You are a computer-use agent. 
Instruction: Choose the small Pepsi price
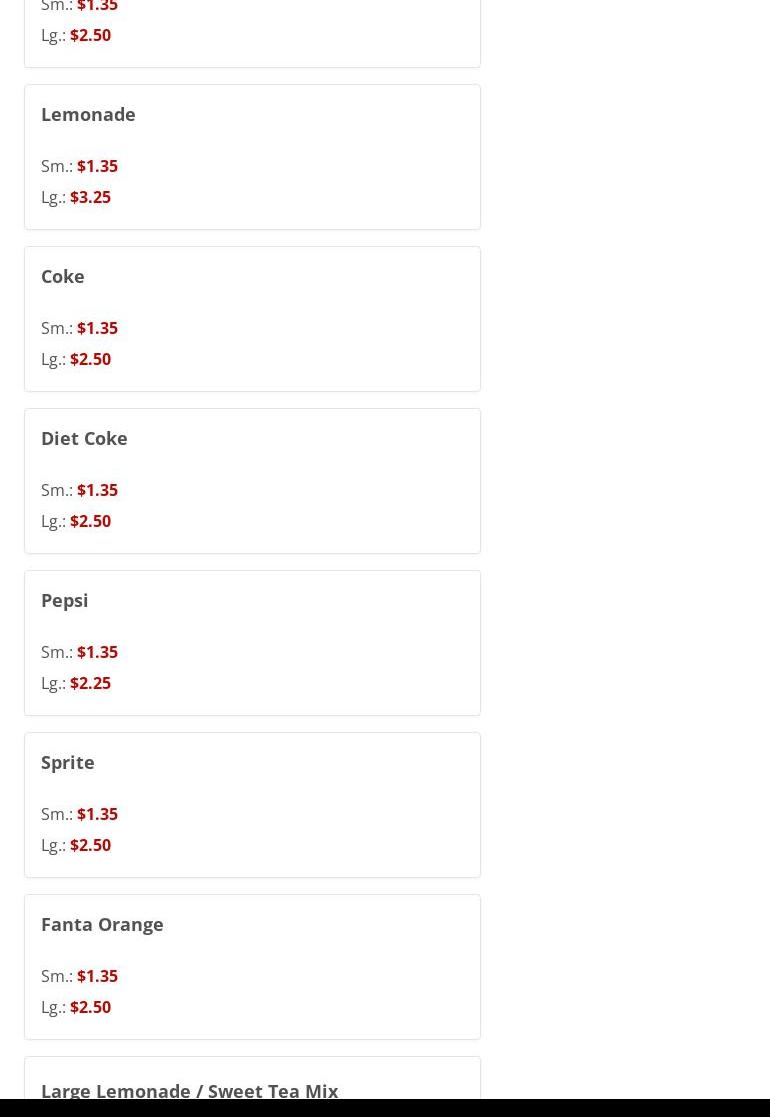[x=97, y=652]
